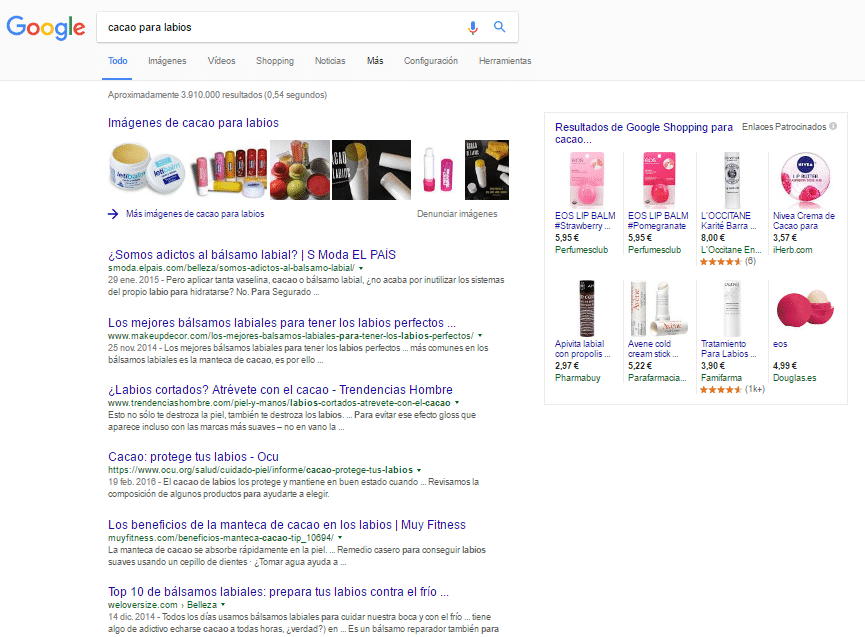Open ¿Labios cortados? Trendencias Hombre result
Viewport: 865px width, 637px height.
point(280,390)
